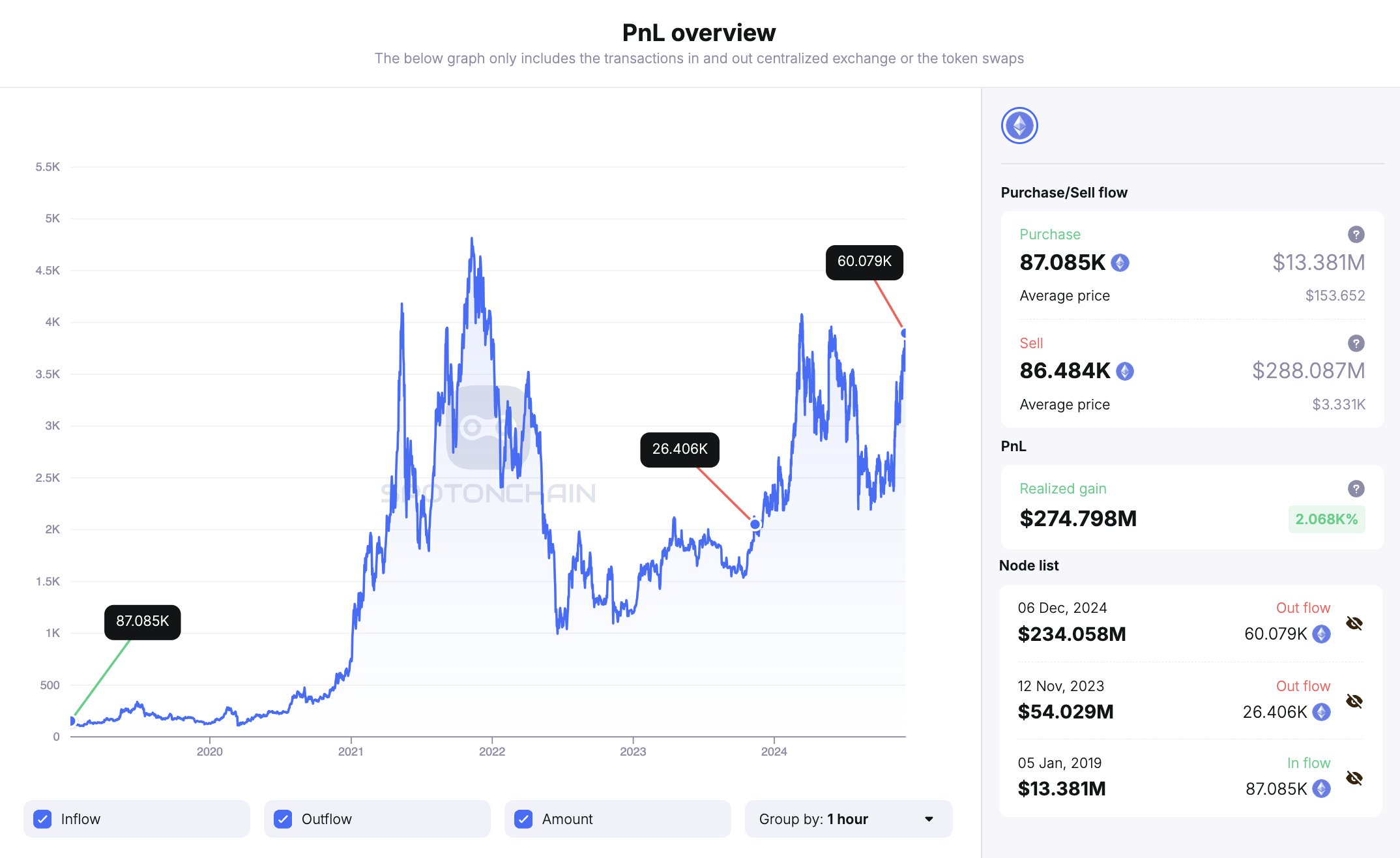
Task: Click the 26.406K chart label
Action: click(679, 449)
